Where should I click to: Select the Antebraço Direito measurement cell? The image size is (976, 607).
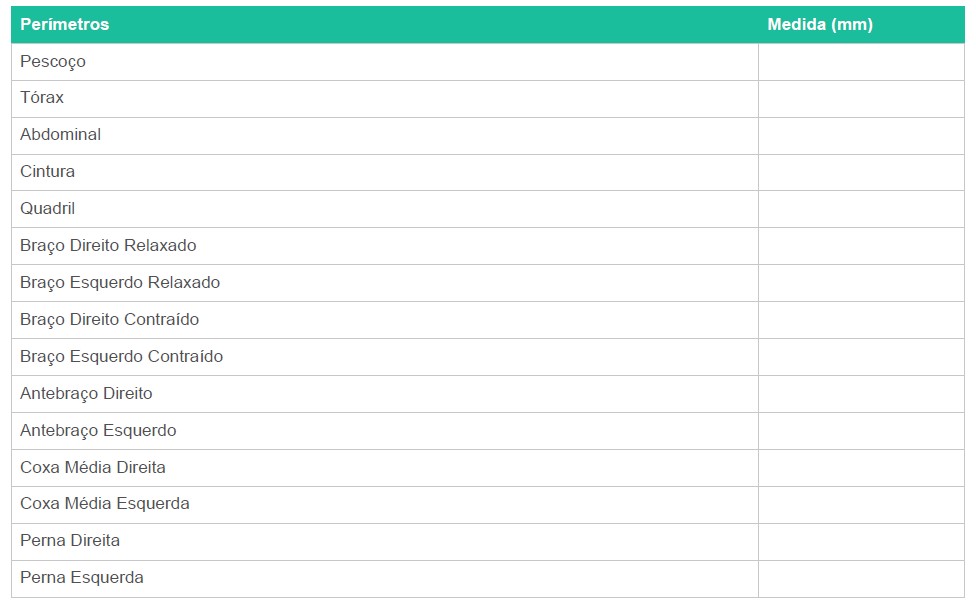(861, 394)
